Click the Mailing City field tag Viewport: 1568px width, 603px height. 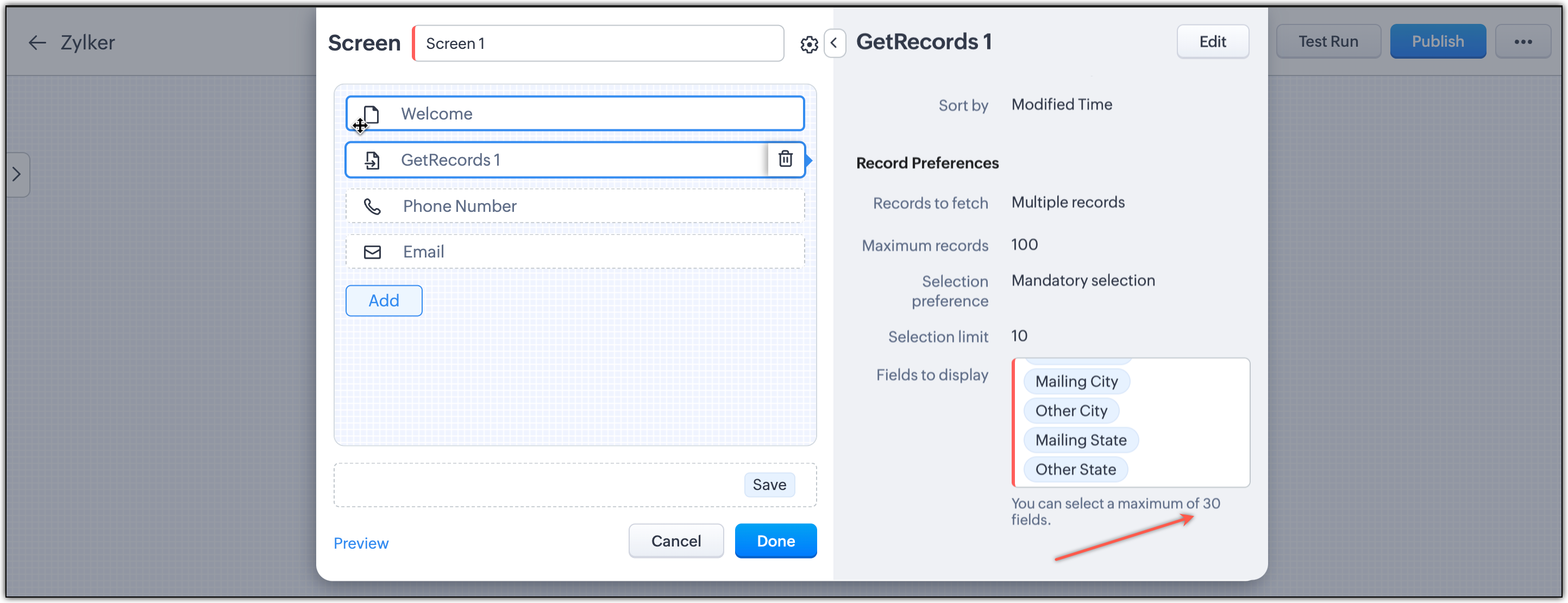point(1076,381)
